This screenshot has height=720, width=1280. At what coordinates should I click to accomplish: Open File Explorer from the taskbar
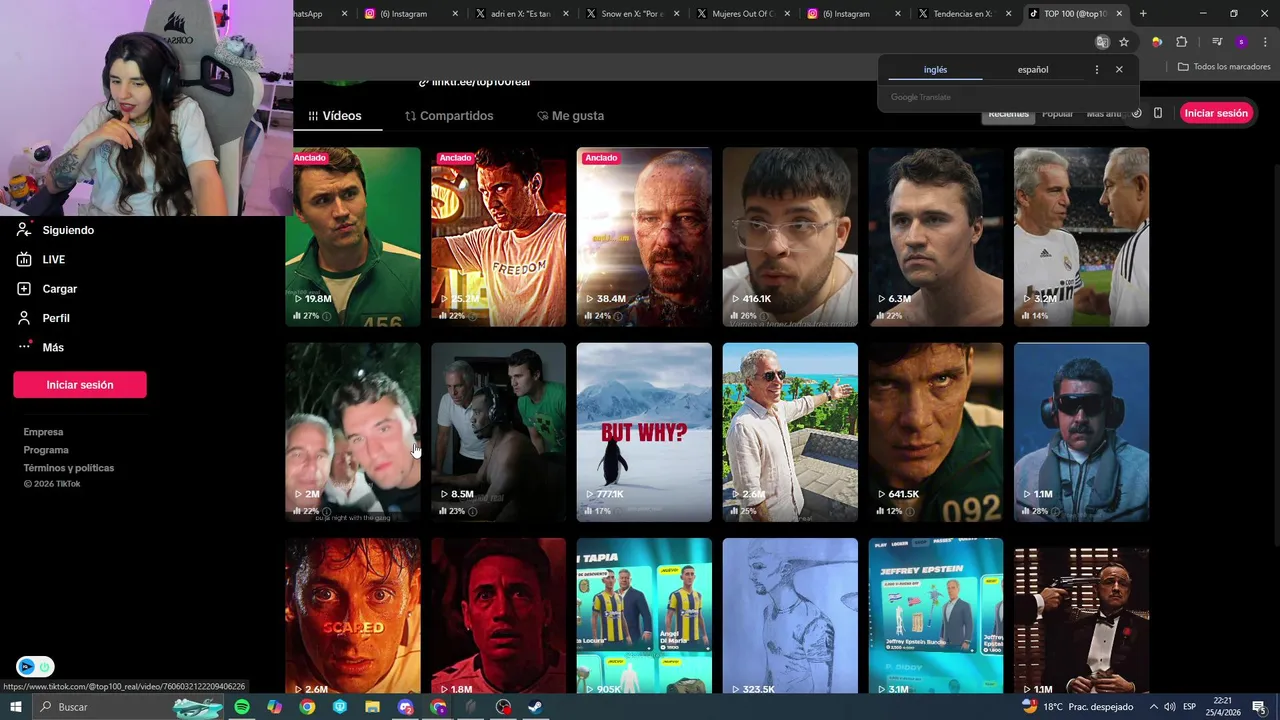pos(372,707)
